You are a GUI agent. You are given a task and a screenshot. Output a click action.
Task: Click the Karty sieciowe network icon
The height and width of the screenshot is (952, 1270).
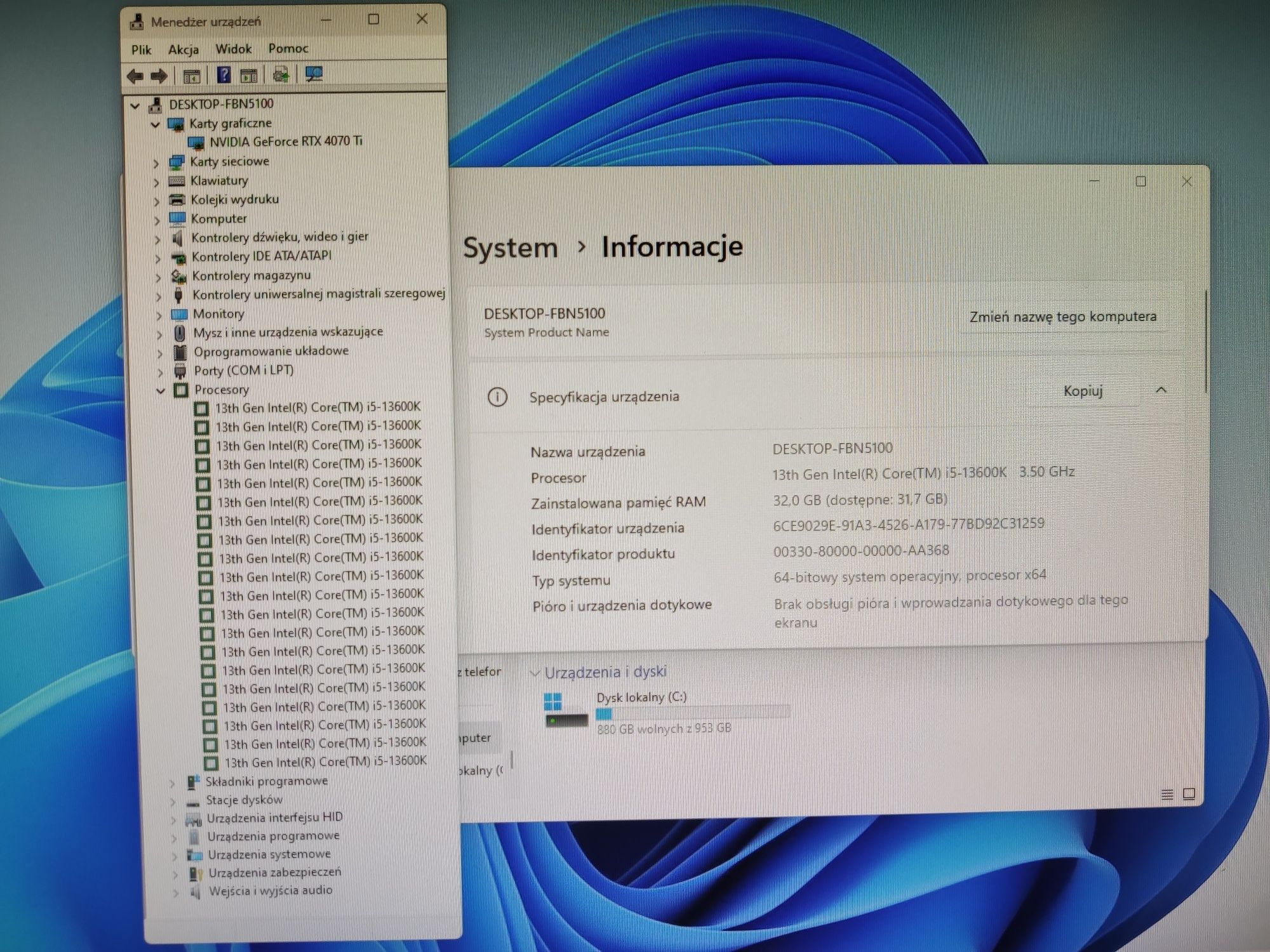coord(177,162)
